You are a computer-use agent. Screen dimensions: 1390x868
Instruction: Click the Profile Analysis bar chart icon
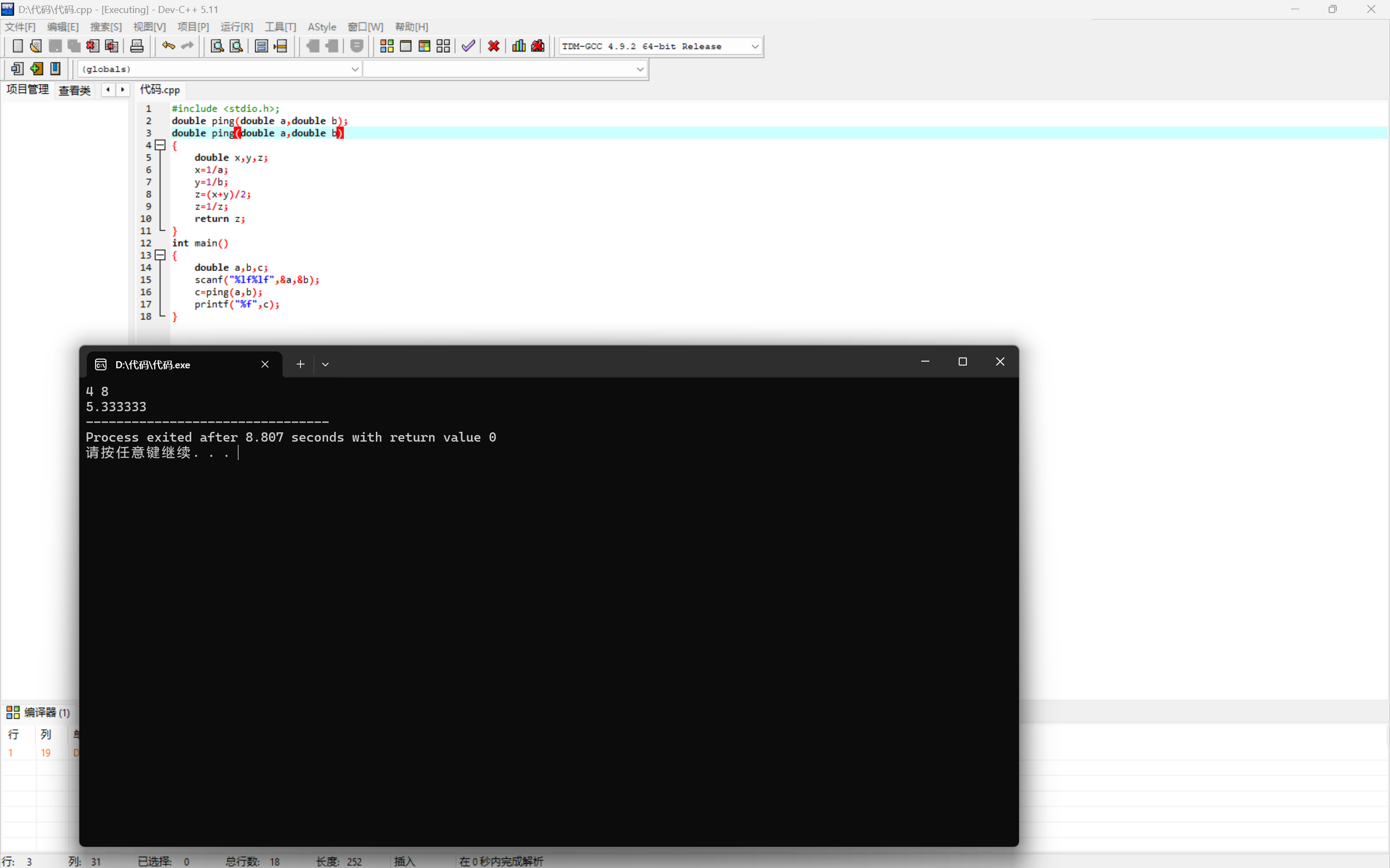519,46
